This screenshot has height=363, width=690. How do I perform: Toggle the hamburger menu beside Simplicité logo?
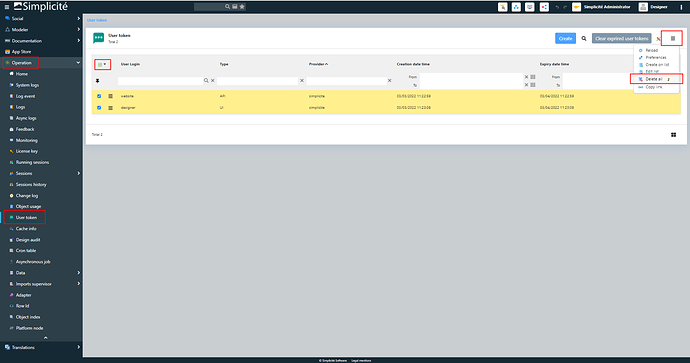click(x=7, y=7)
